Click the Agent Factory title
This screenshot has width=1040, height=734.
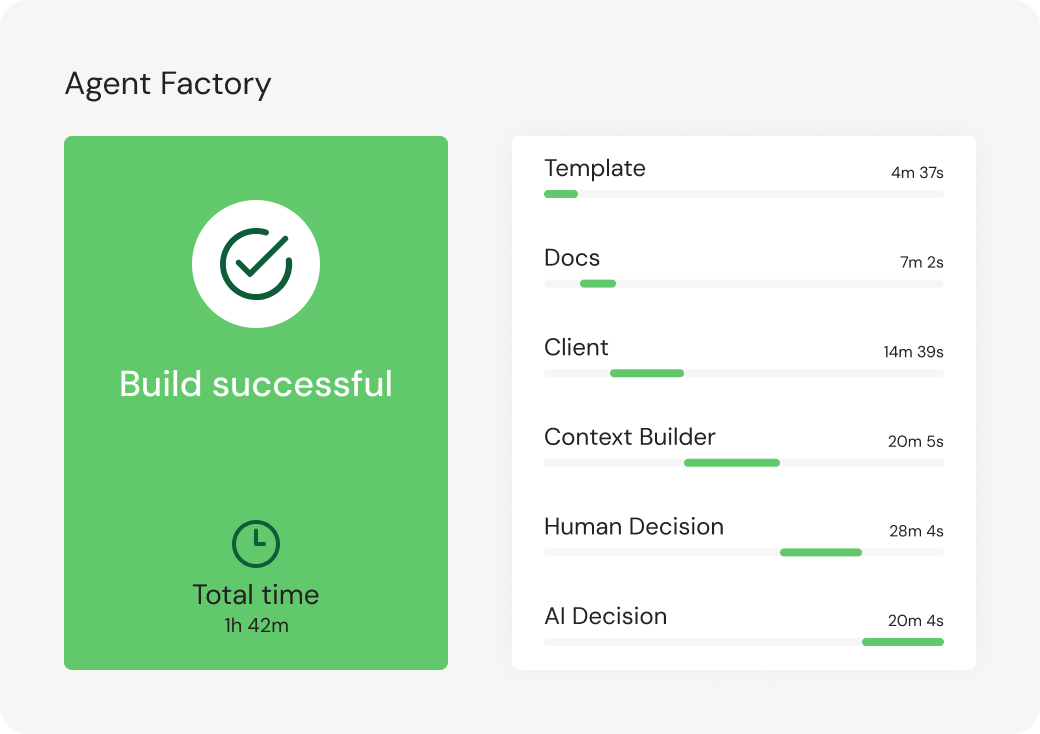tap(168, 84)
